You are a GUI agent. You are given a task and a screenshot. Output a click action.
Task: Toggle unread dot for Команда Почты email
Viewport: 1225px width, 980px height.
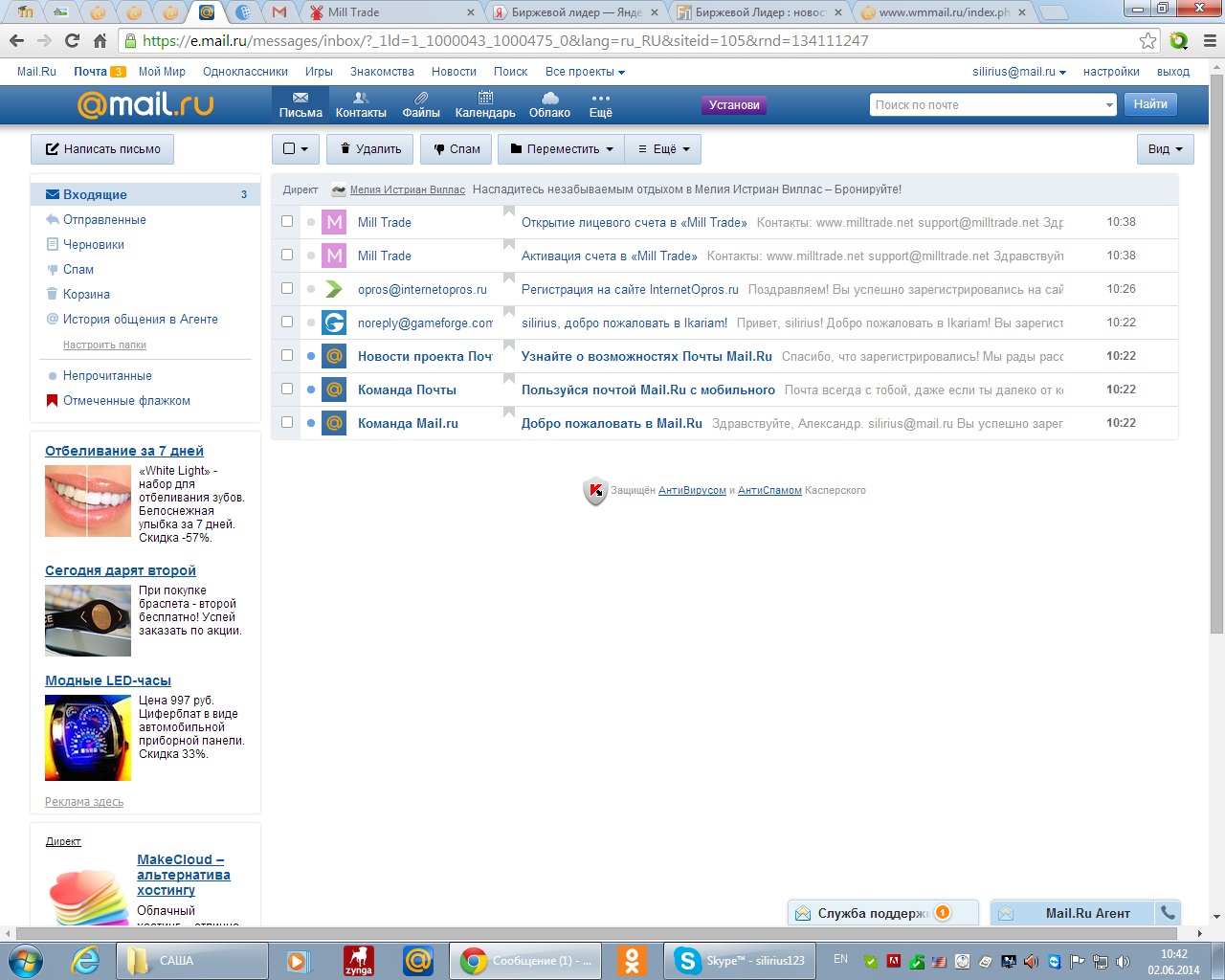311,390
